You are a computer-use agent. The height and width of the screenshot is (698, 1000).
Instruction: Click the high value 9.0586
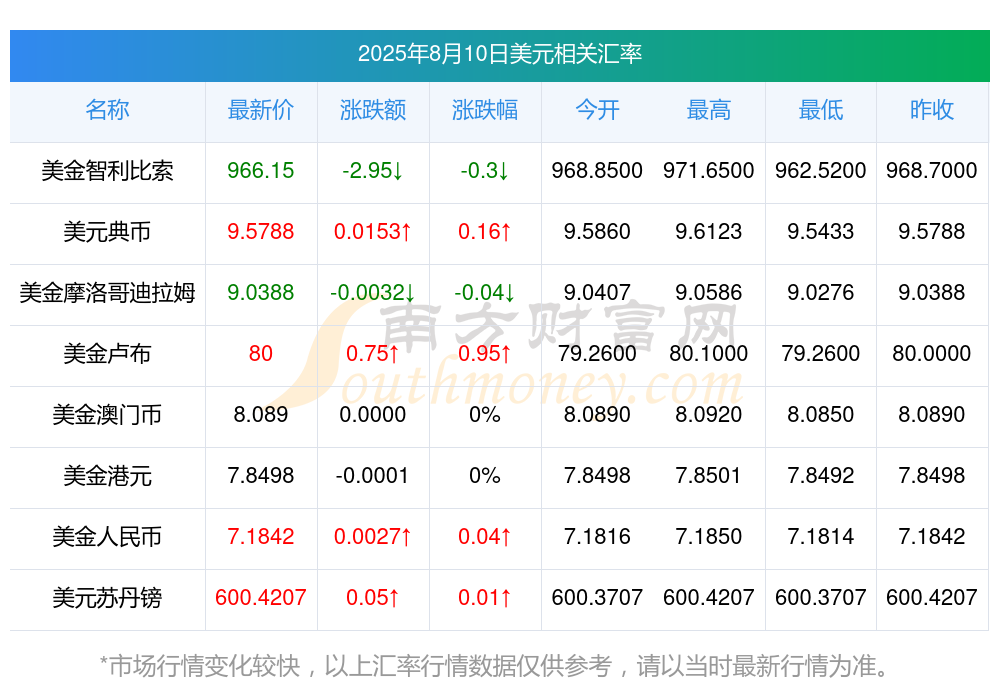click(709, 292)
